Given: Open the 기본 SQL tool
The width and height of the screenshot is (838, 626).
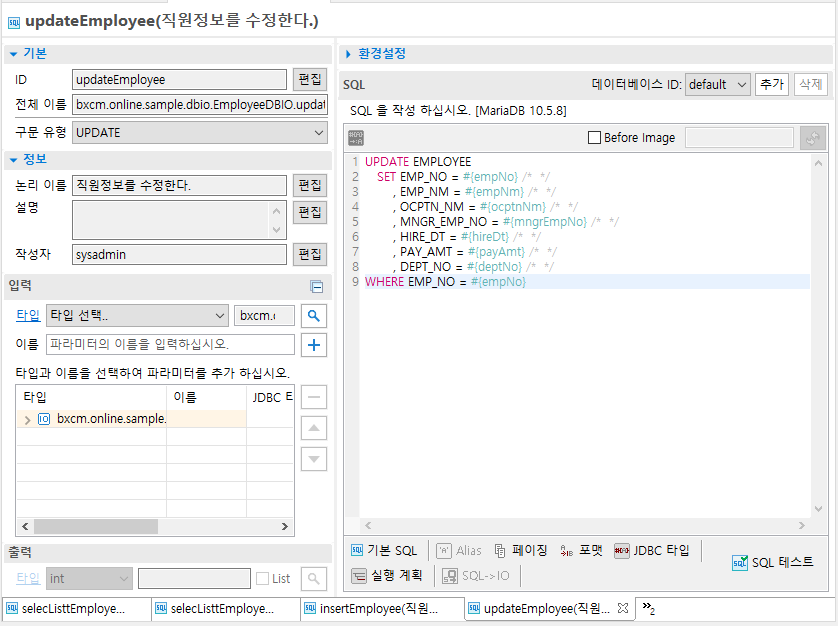Looking at the screenshot, I should coord(384,550).
